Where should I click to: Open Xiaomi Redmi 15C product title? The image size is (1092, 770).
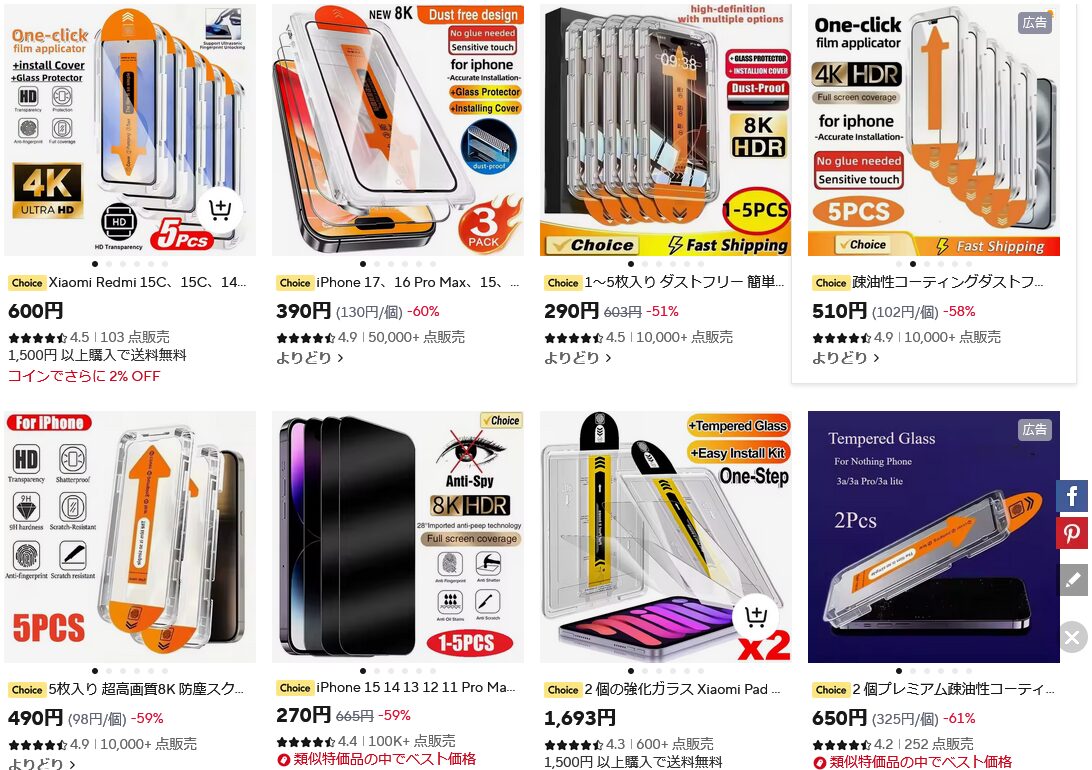tap(147, 283)
